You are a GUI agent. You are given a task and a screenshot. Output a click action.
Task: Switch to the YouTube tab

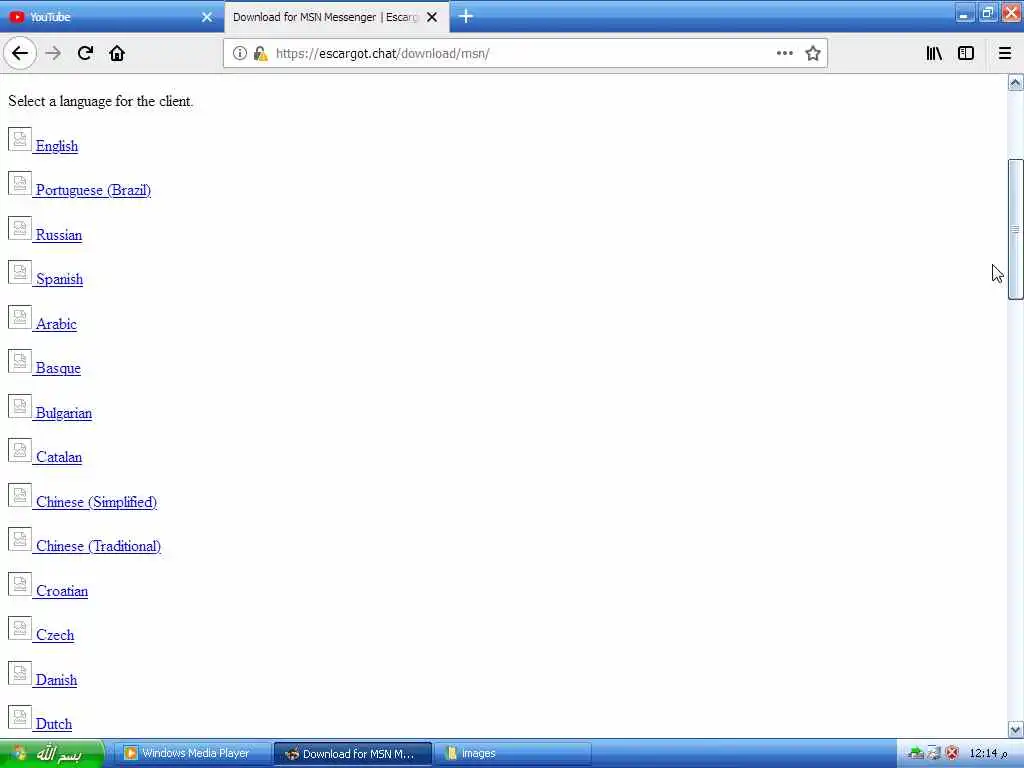click(x=111, y=17)
